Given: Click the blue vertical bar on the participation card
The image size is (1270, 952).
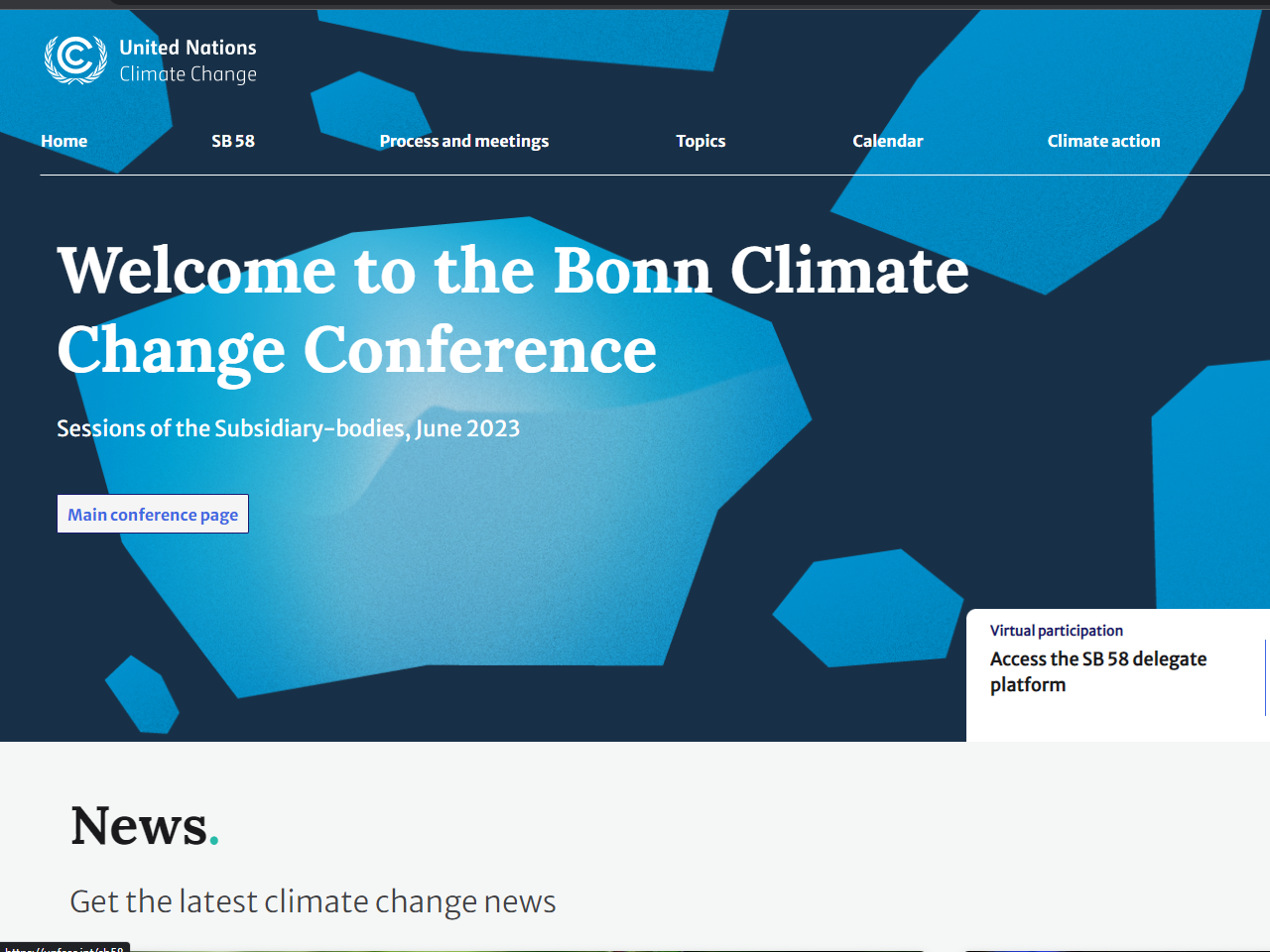Looking at the screenshot, I should (x=1266, y=677).
